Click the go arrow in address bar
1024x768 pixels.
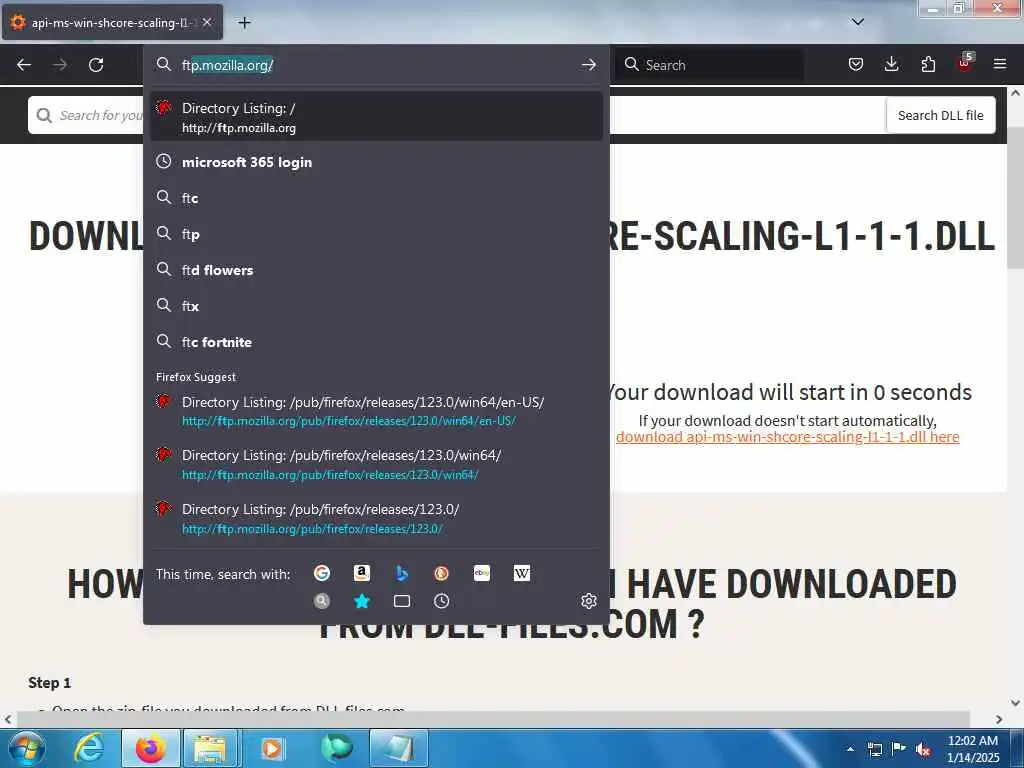pos(588,65)
